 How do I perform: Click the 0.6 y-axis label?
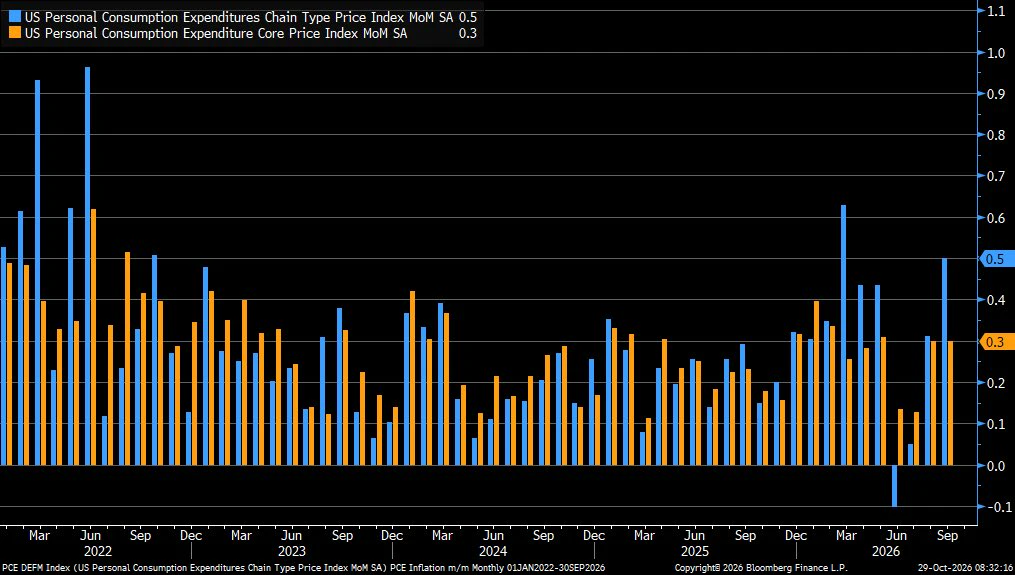[996, 218]
